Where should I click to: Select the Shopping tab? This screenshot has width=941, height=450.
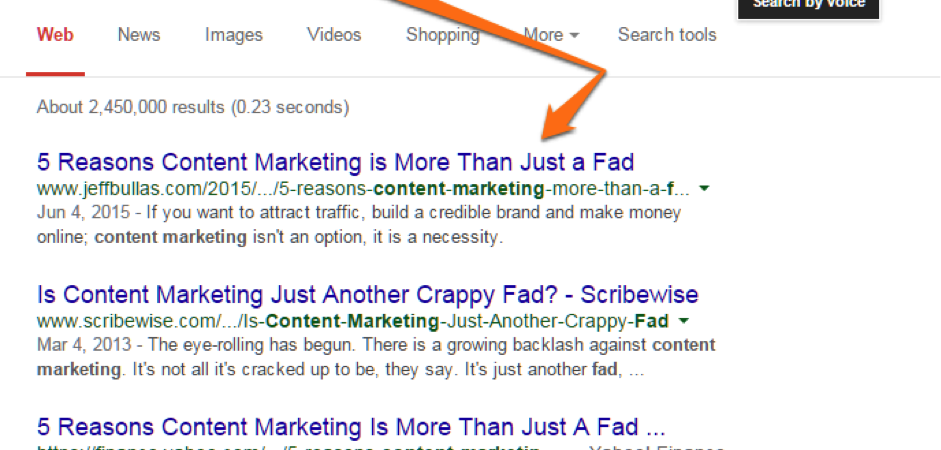point(442,35)
